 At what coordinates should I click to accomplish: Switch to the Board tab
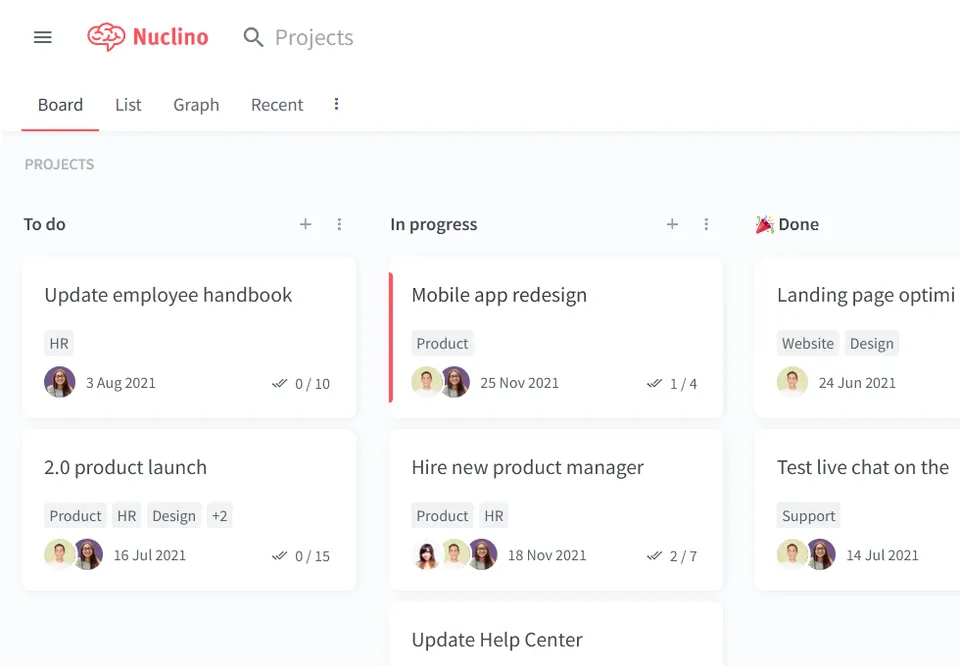point(60,105)
